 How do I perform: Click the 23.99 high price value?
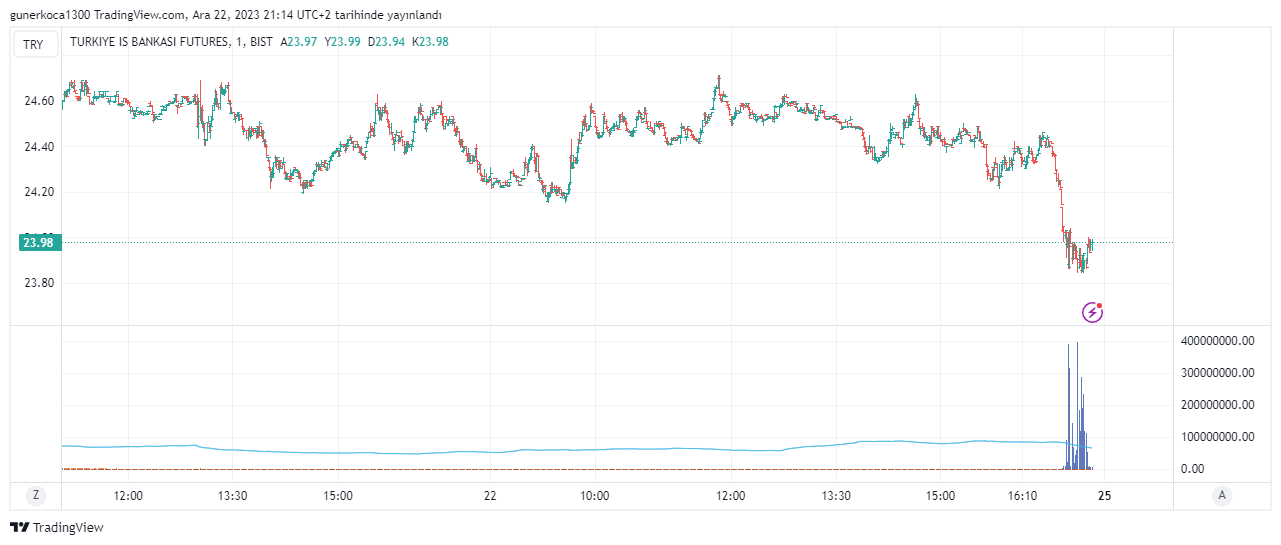(346, 42)
